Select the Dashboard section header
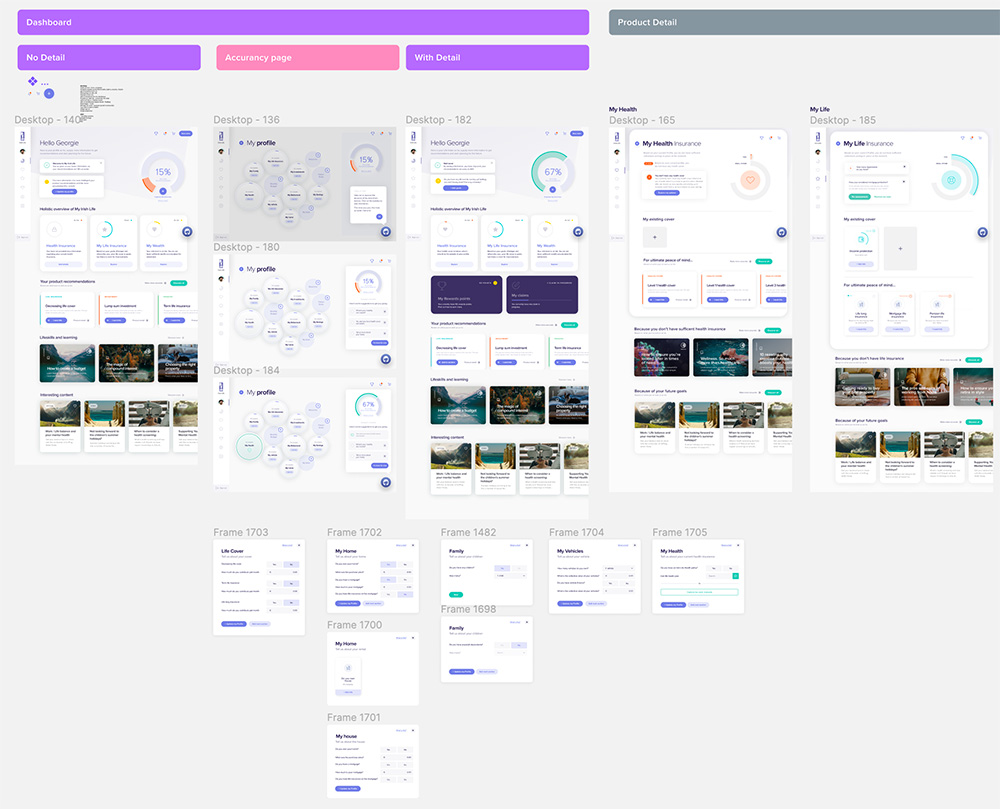Screen dimensions: 1000x809 pos(302,22)
